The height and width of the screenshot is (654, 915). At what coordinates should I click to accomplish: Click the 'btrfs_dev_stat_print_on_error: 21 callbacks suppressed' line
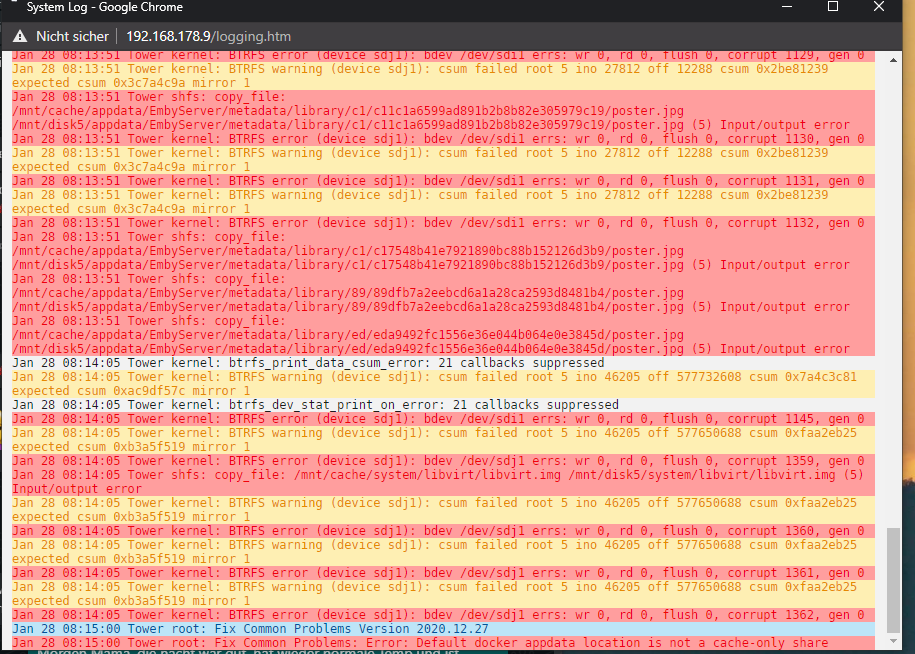click(x=443, y=405)
